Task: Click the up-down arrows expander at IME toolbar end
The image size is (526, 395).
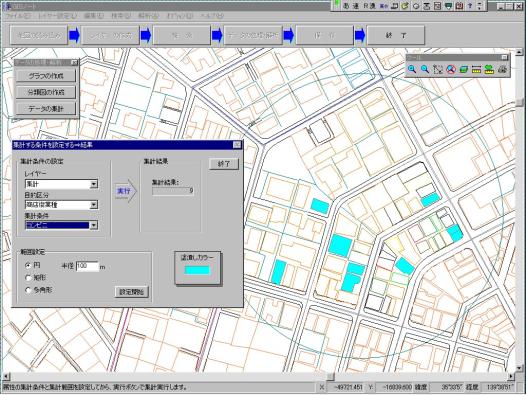Action: [480, 6]
